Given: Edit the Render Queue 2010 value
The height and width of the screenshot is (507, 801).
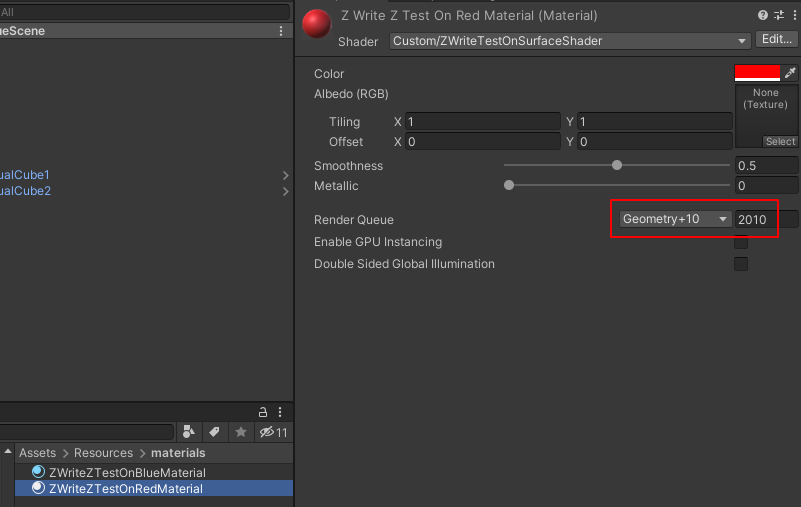Looking at the screenshot, I should (x=766, y=219).
